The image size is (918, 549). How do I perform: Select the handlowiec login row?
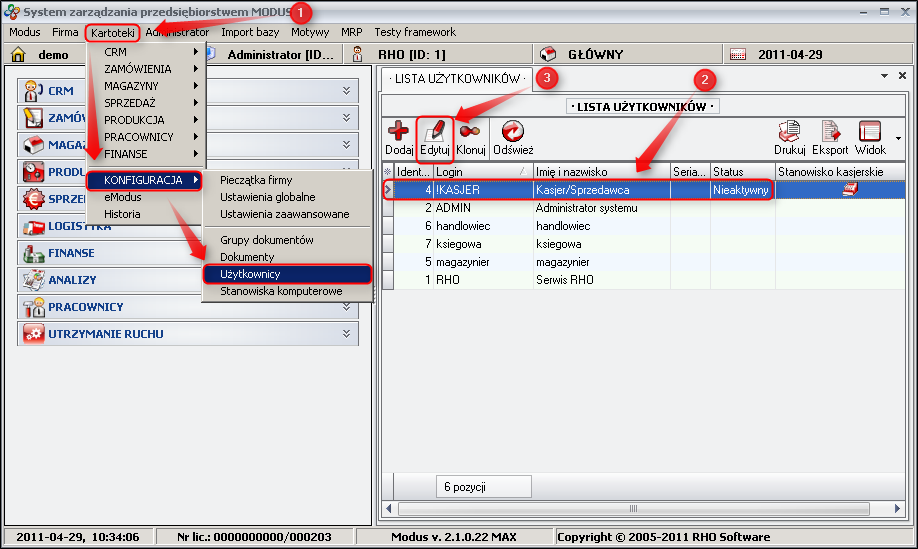click(644, 226)
